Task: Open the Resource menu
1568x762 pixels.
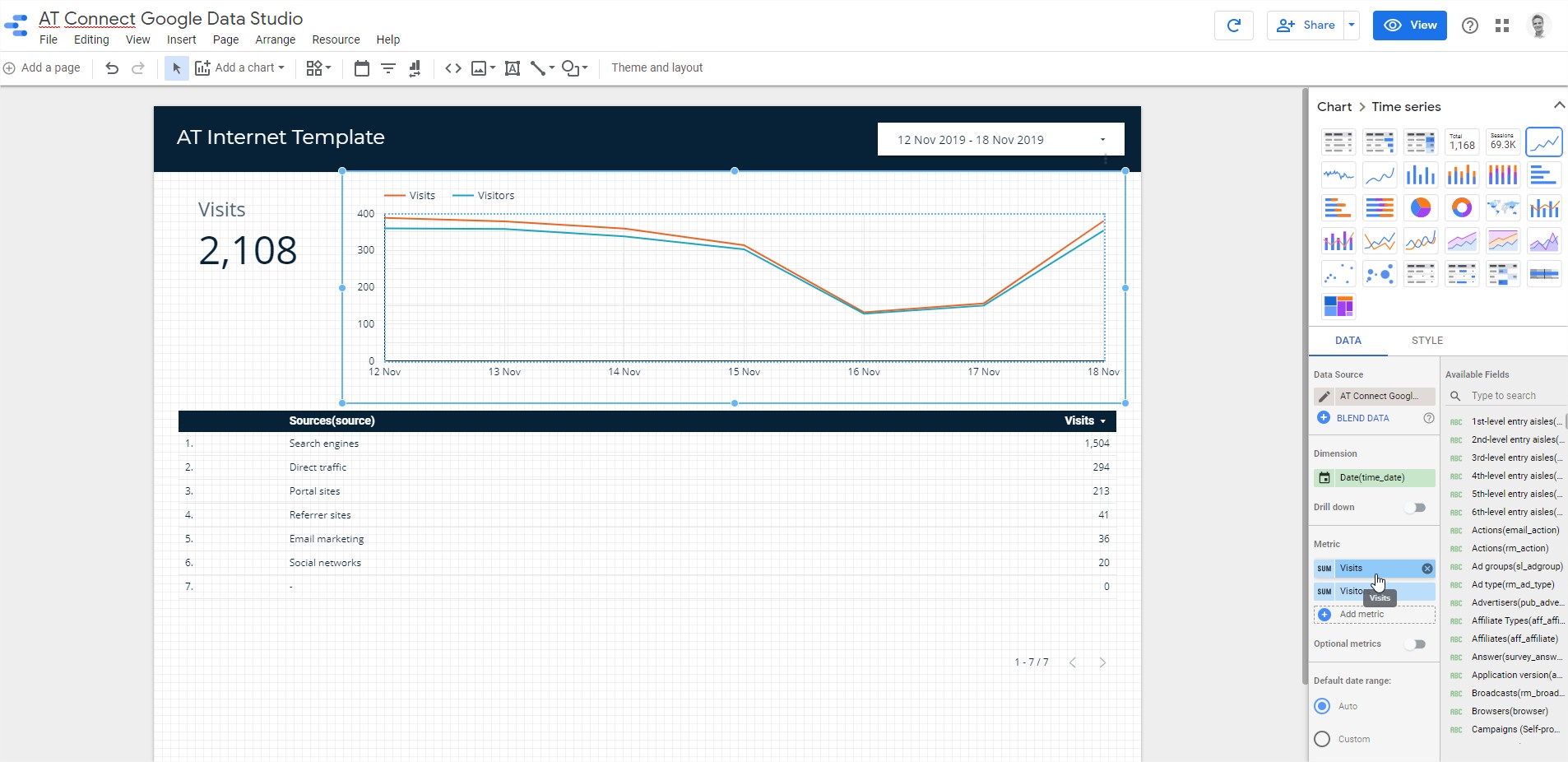Action: click(336, 39)
